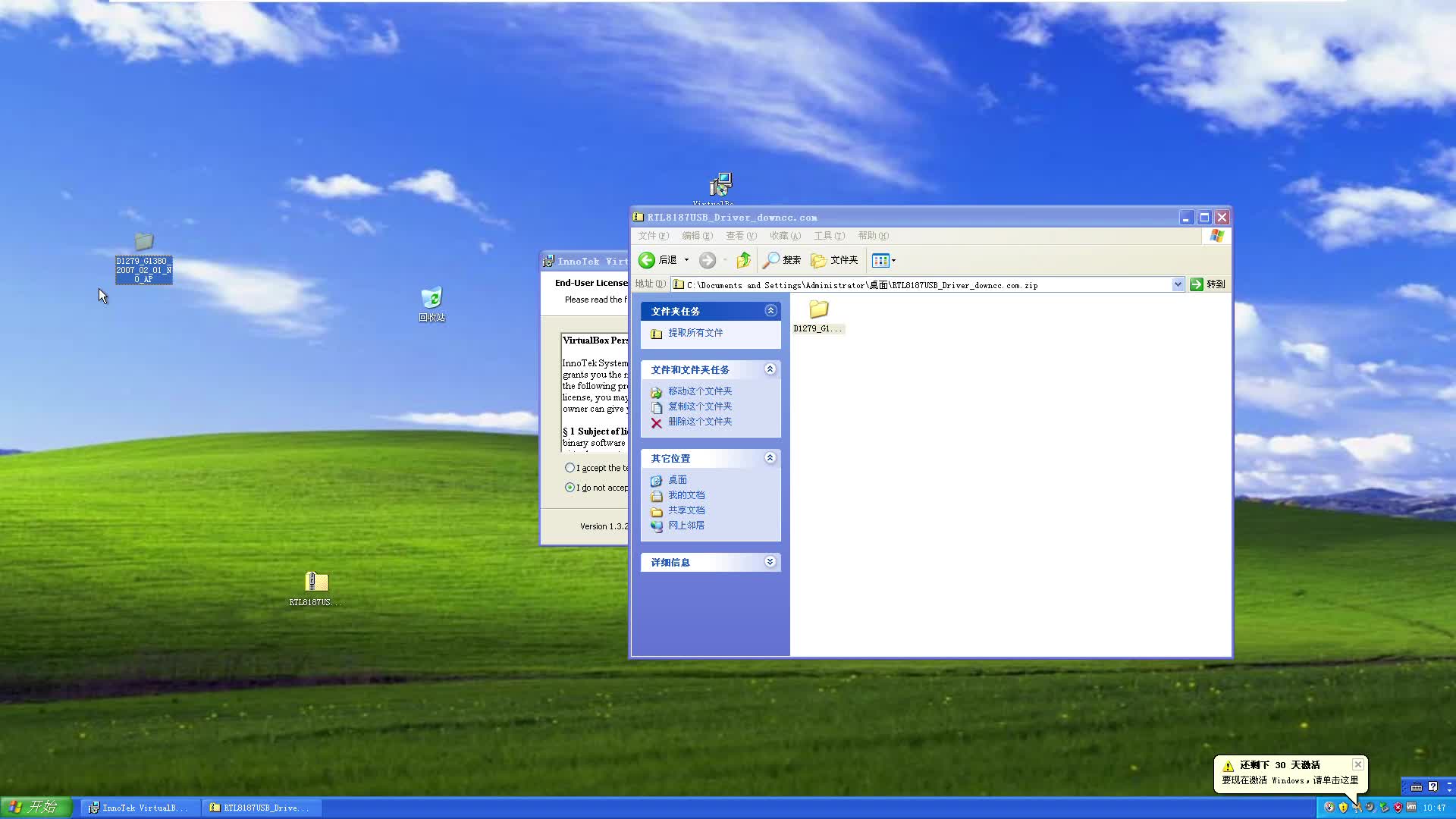Open the 编辑(E) menu
Viewport: 1456px width, 819px height.
point(697,236)
